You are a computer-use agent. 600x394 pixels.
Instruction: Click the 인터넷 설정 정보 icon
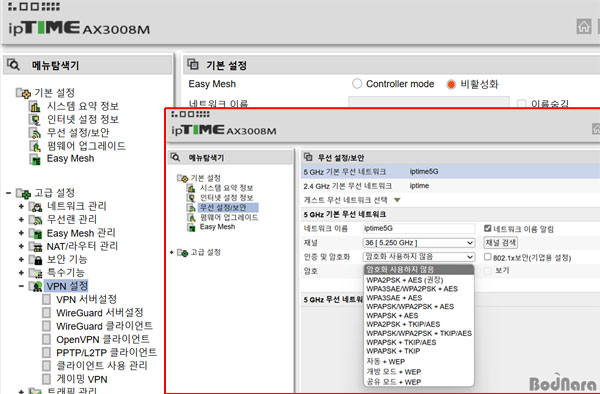pyautogui.click(x=35, y=120)
